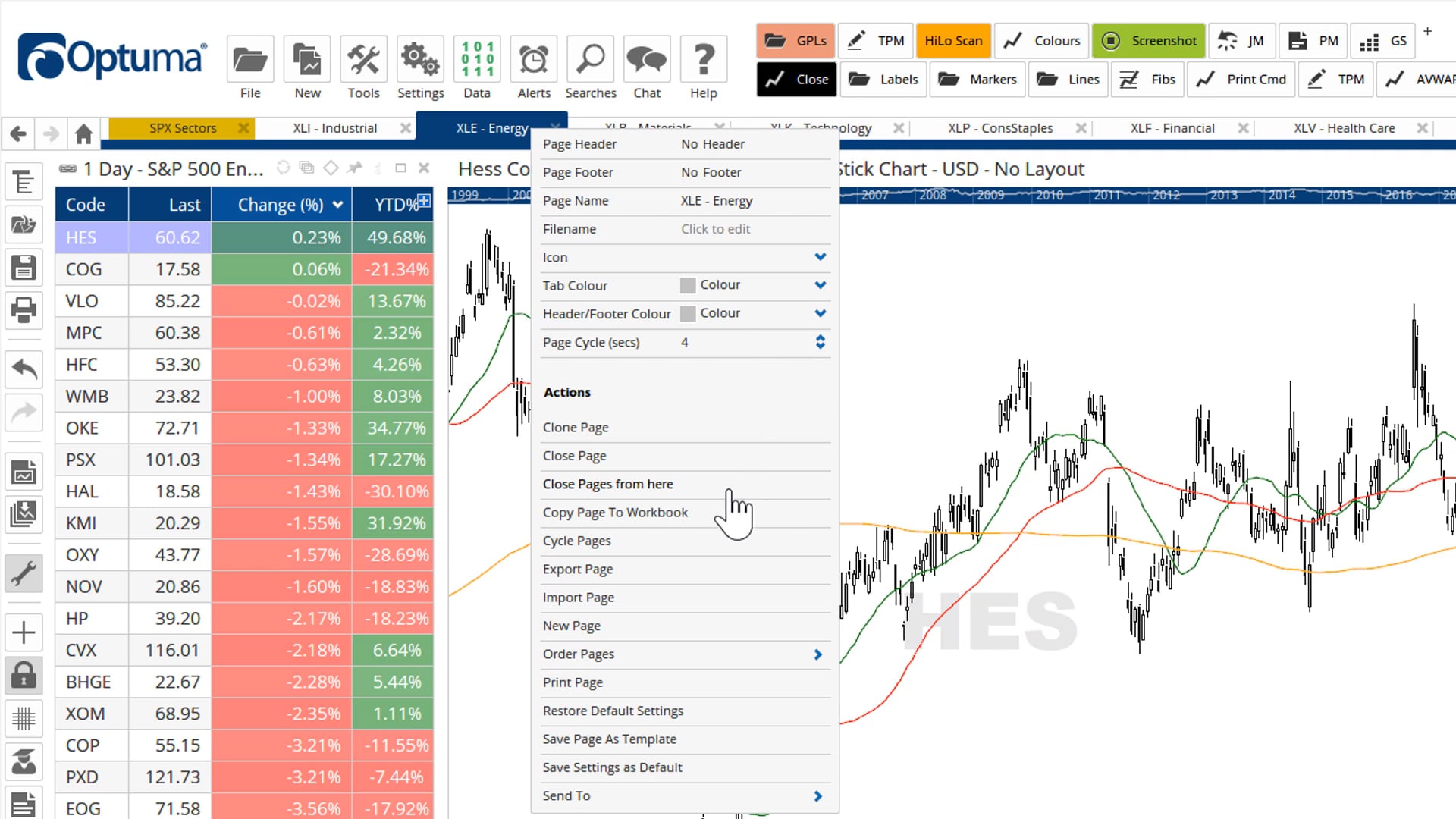Screen dimensions: 1456x819
Task: Click the undo arrow icon
Action: [24, 370]
